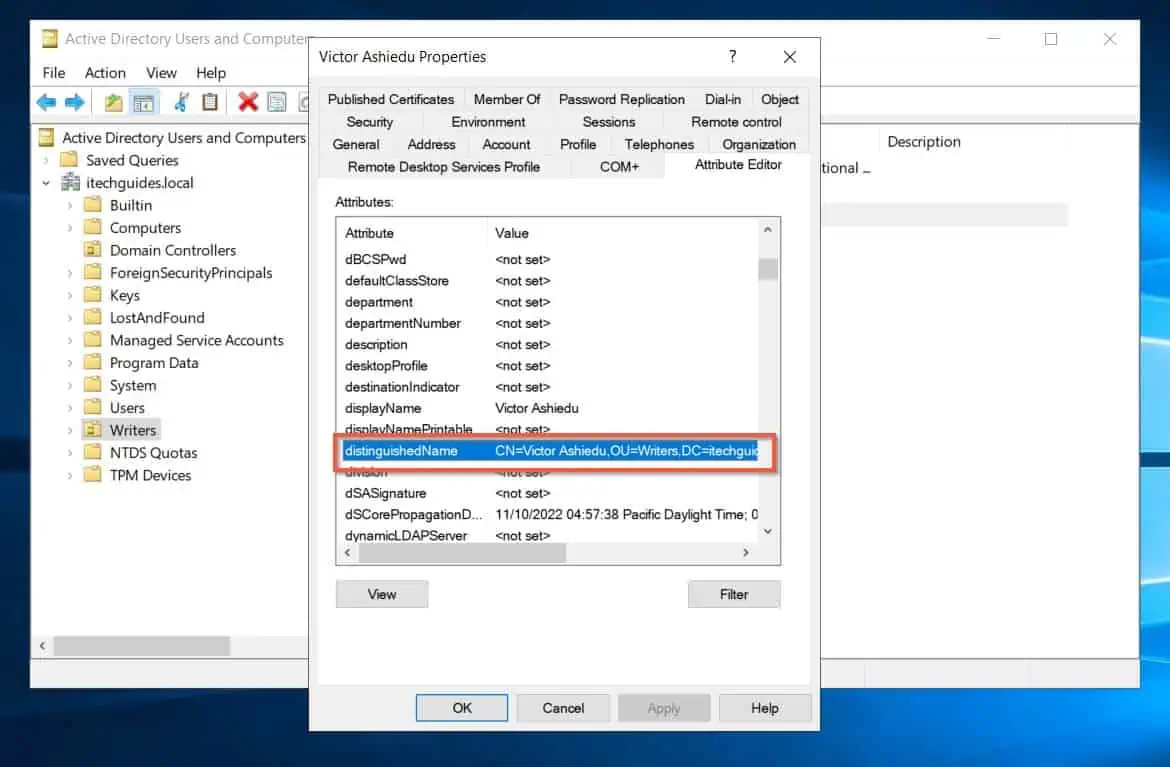The image size is (1170, 767).
Task: Click the clipboard icon in the toolbar
Action: 210,102
